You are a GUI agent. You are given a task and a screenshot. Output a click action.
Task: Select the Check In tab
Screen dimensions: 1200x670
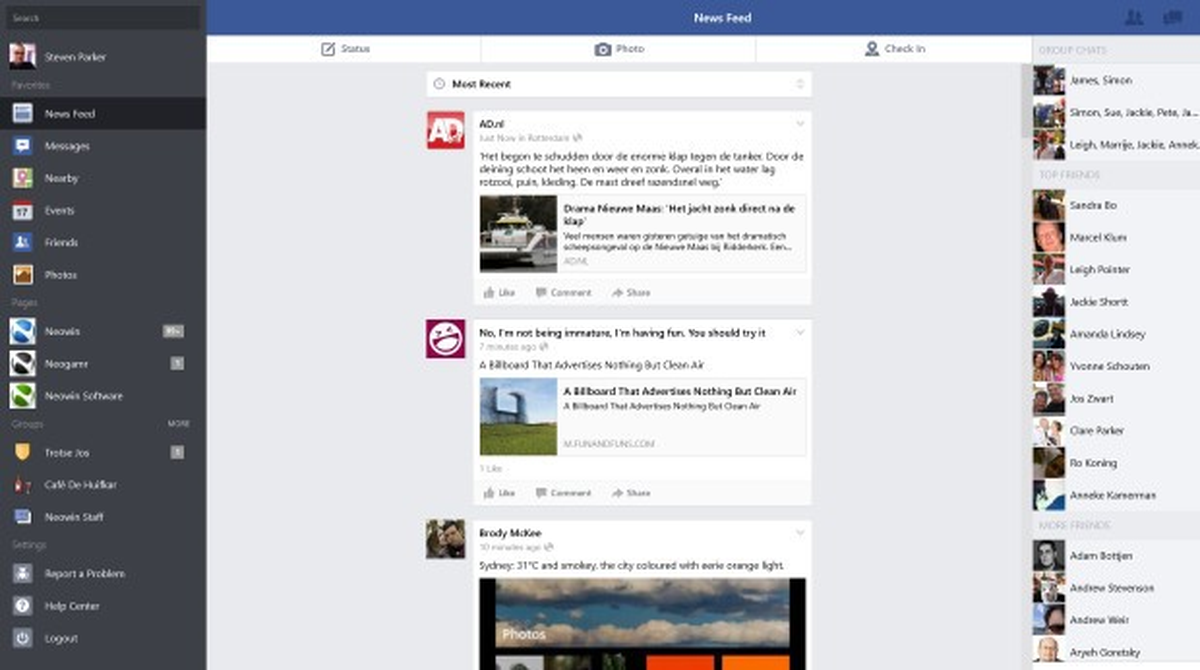[x=894, y=49]
